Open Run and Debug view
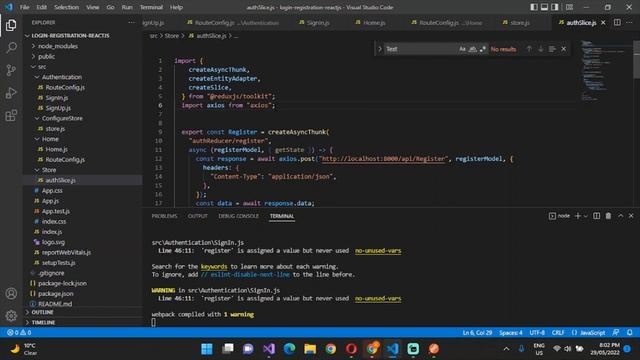Image resolution: width=640 pixels, height=360 pixels. coord(11,93)
